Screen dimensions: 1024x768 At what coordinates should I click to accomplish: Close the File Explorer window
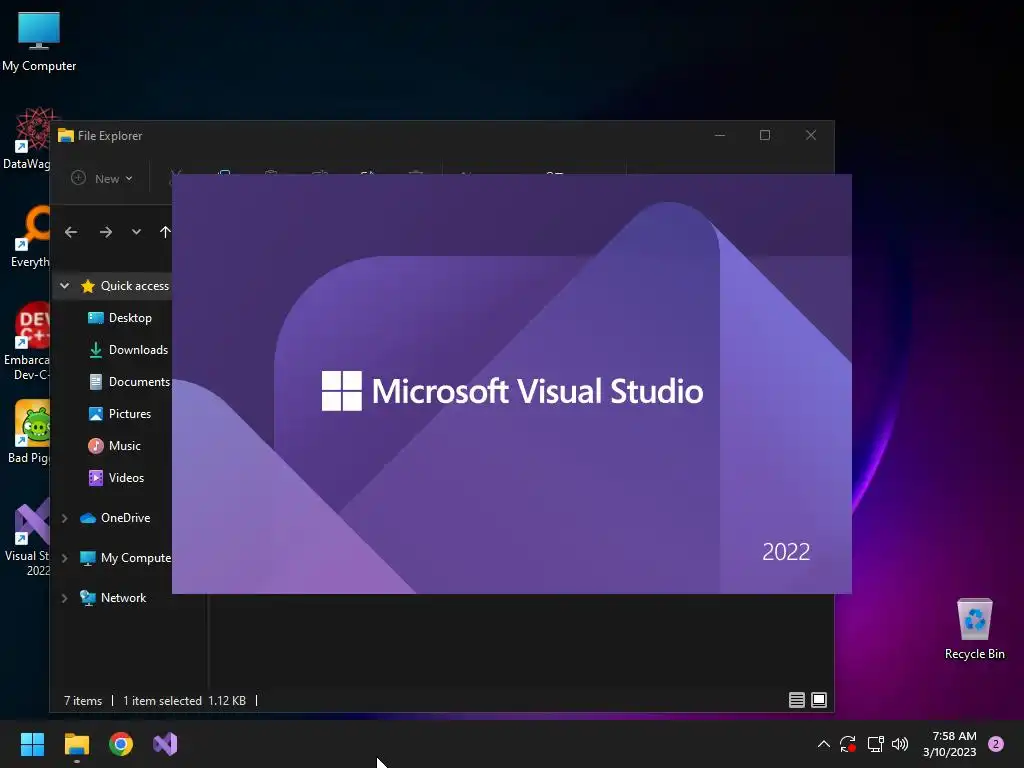coord(810,135)
